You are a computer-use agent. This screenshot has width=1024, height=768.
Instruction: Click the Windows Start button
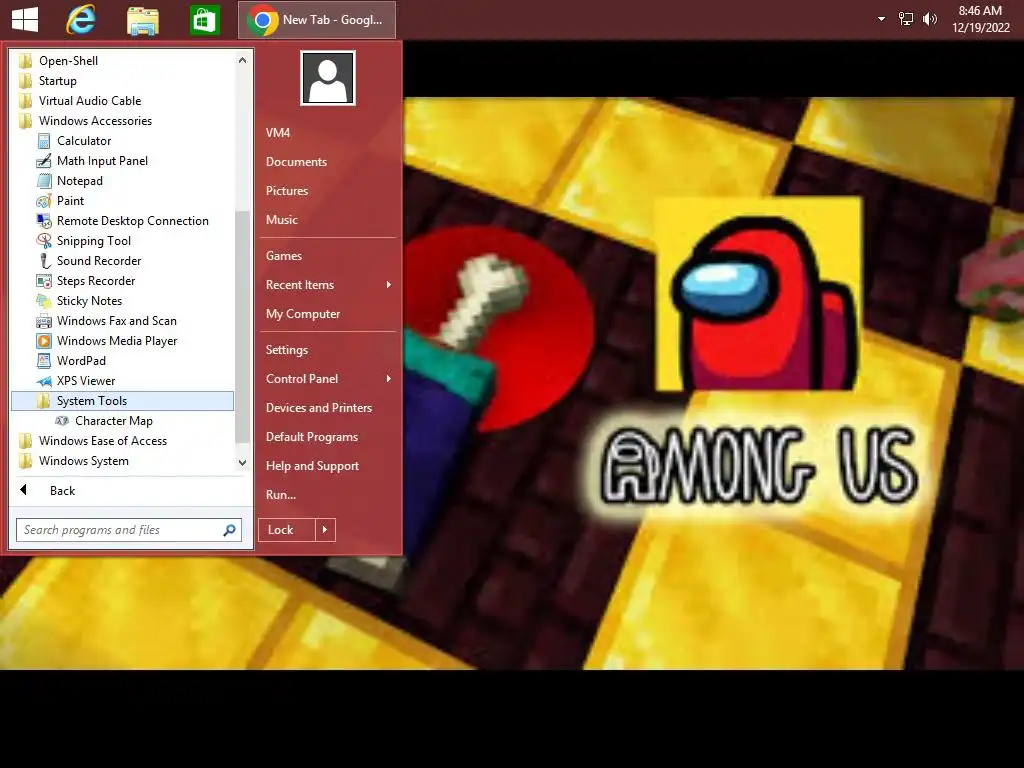(25, 20)
